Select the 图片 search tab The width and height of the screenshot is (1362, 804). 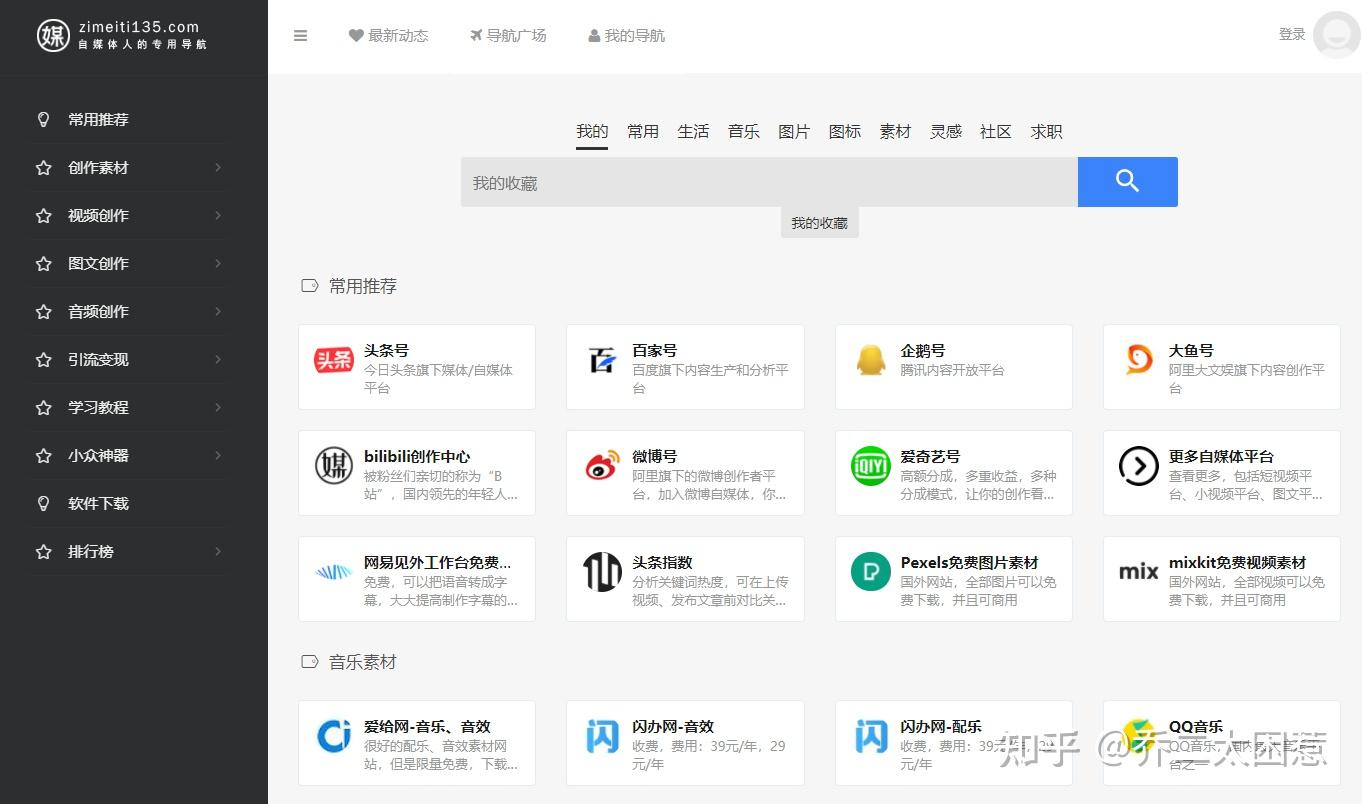tap(794, 131)
